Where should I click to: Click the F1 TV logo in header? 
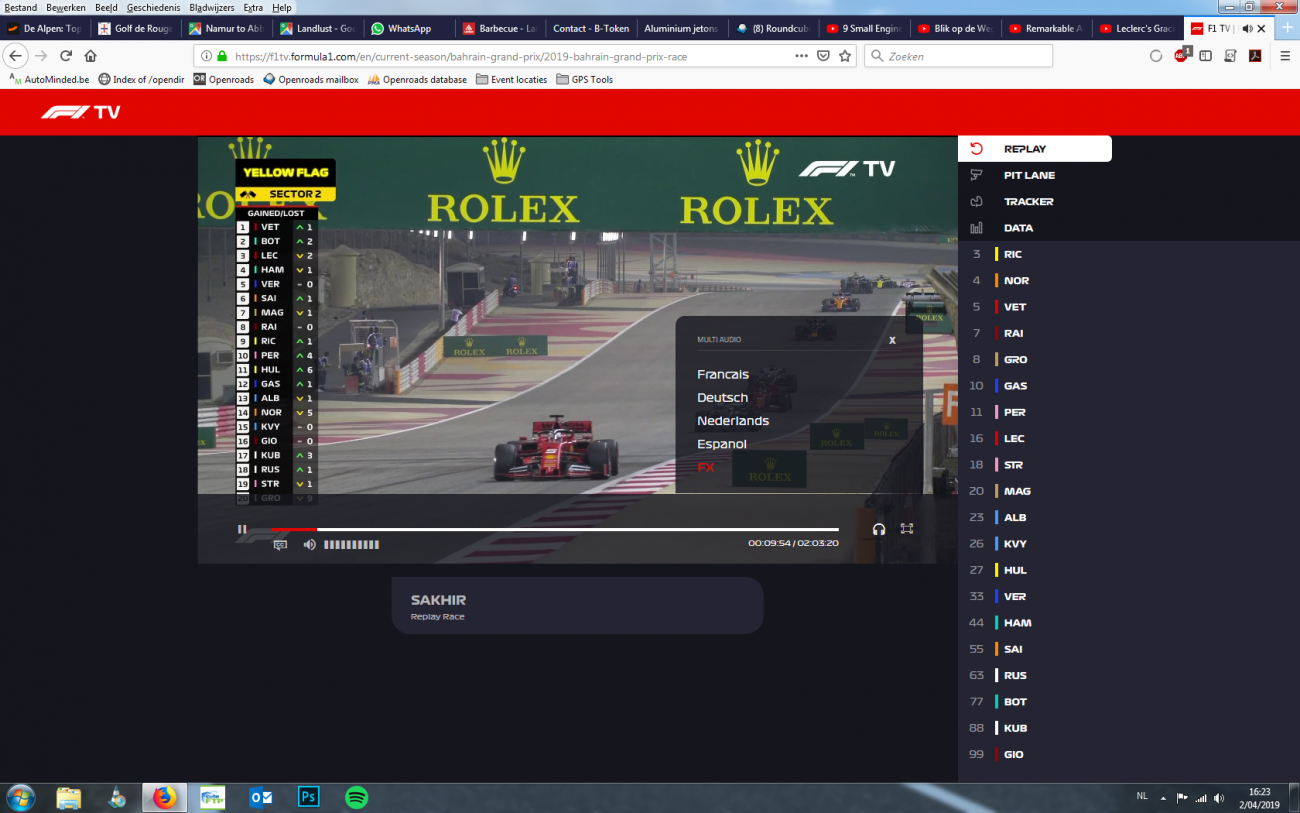(81, 112)
